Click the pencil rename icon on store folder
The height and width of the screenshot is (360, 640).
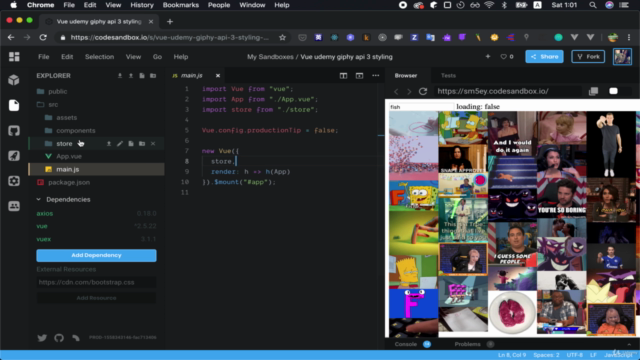[x=120, y=144]
